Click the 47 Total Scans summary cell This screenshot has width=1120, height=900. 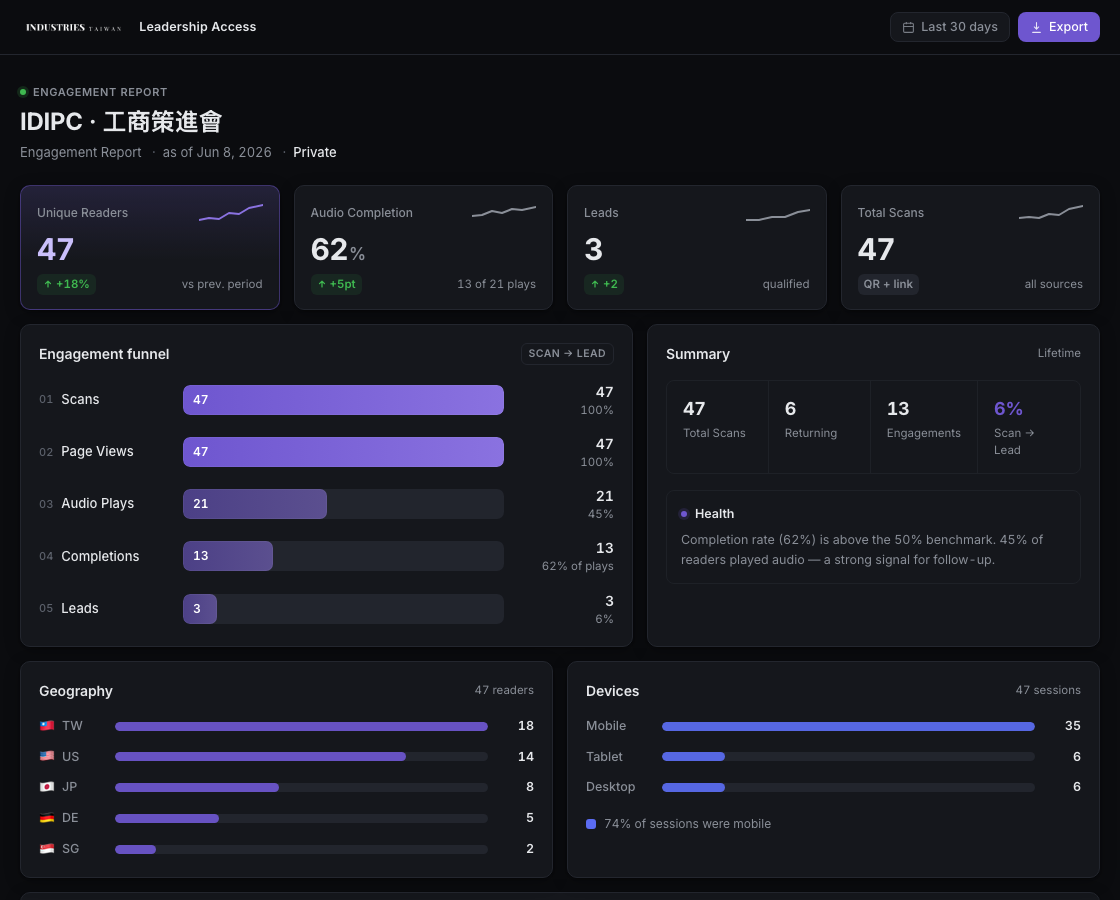click(717, 427)
